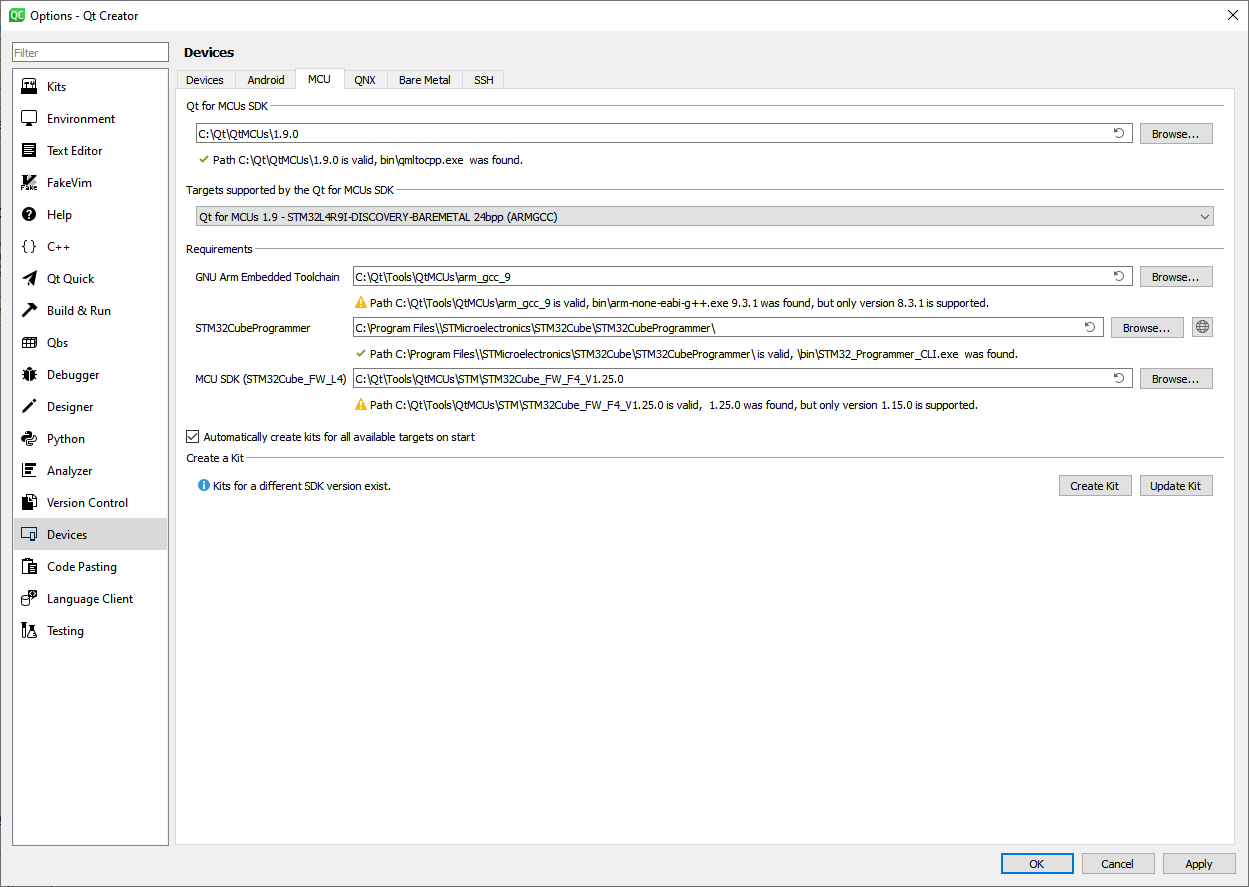Select the FakeVim sidebar icon
This screenshot has width=1249, height=887.
29,183
